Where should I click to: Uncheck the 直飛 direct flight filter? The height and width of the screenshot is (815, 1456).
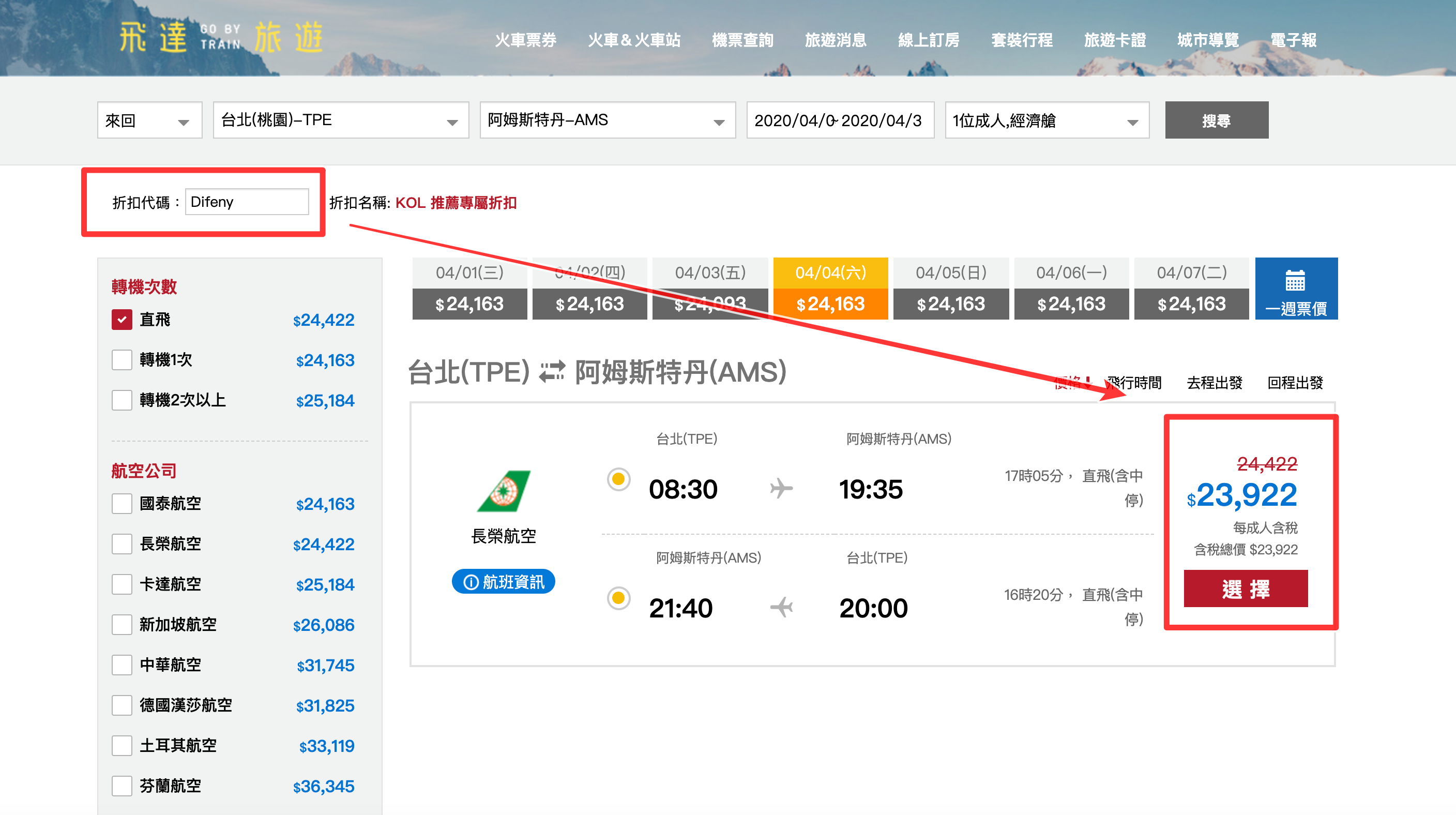coord(122,320)
